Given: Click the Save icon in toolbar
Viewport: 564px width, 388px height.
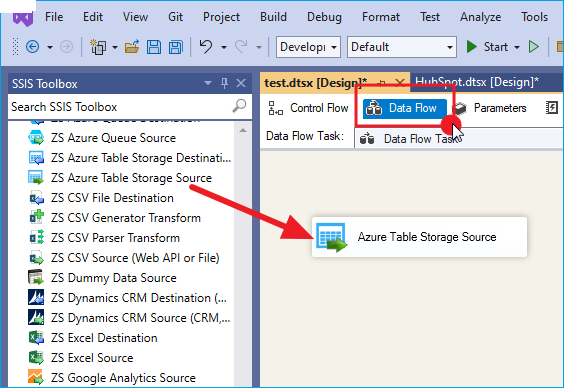Looking at the screenshot, I should click(x=154, y=47).
